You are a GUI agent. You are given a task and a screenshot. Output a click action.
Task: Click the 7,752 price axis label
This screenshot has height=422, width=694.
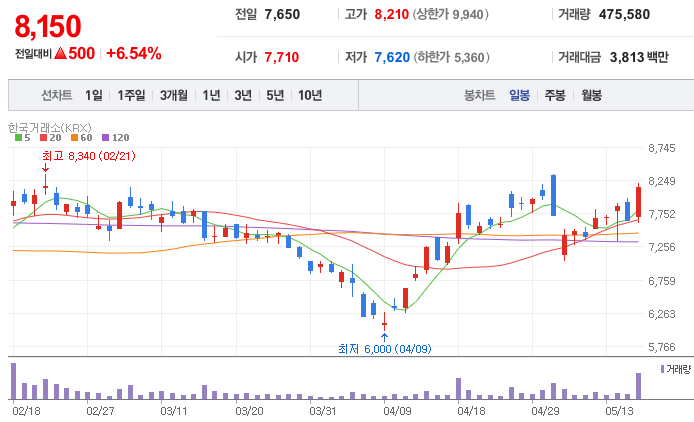point(662,214)
